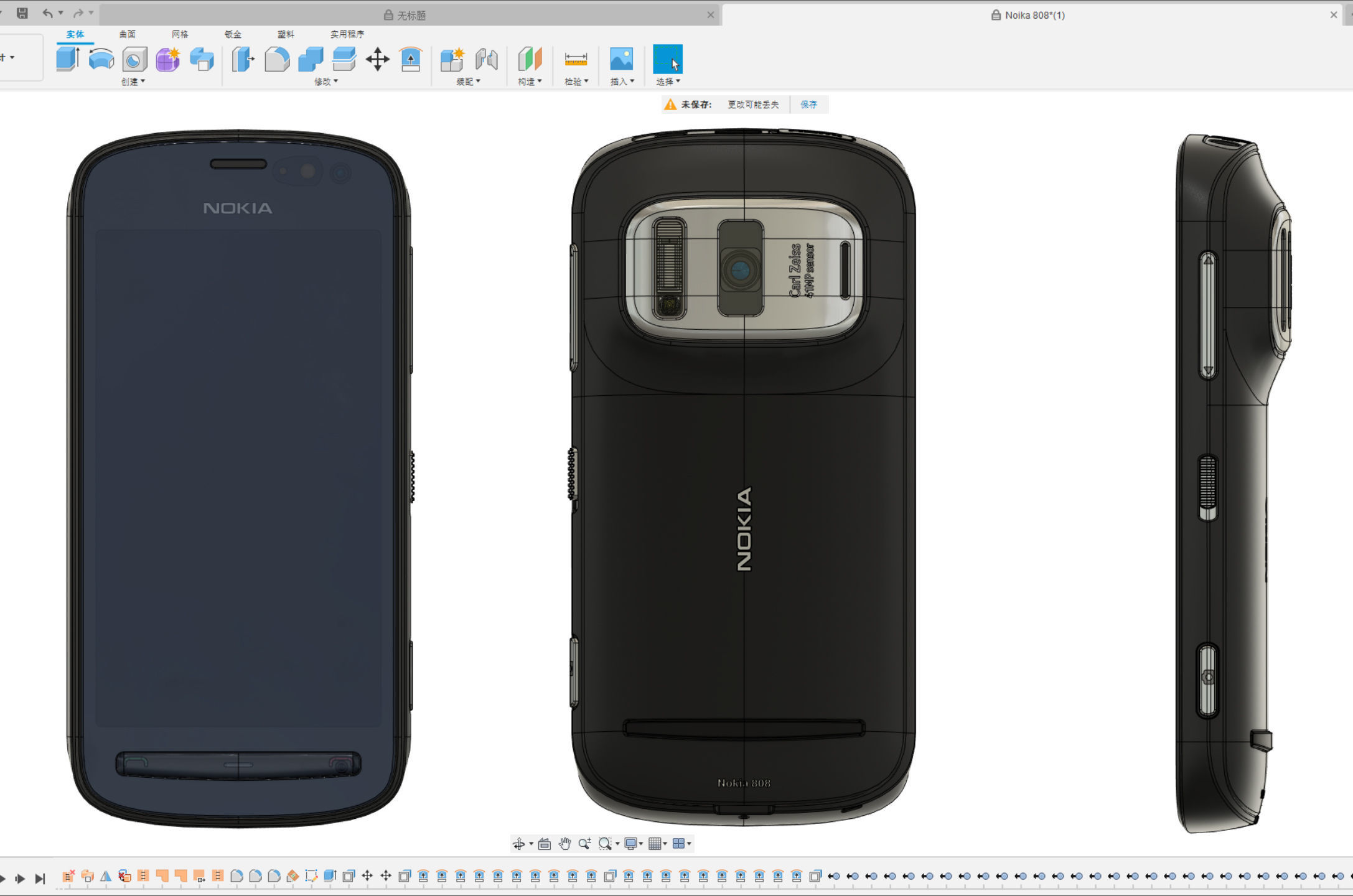Viewport: 1353px width, 896px height.
Task: Click the first timeline feature with red X
Action: tap(68, 876)
